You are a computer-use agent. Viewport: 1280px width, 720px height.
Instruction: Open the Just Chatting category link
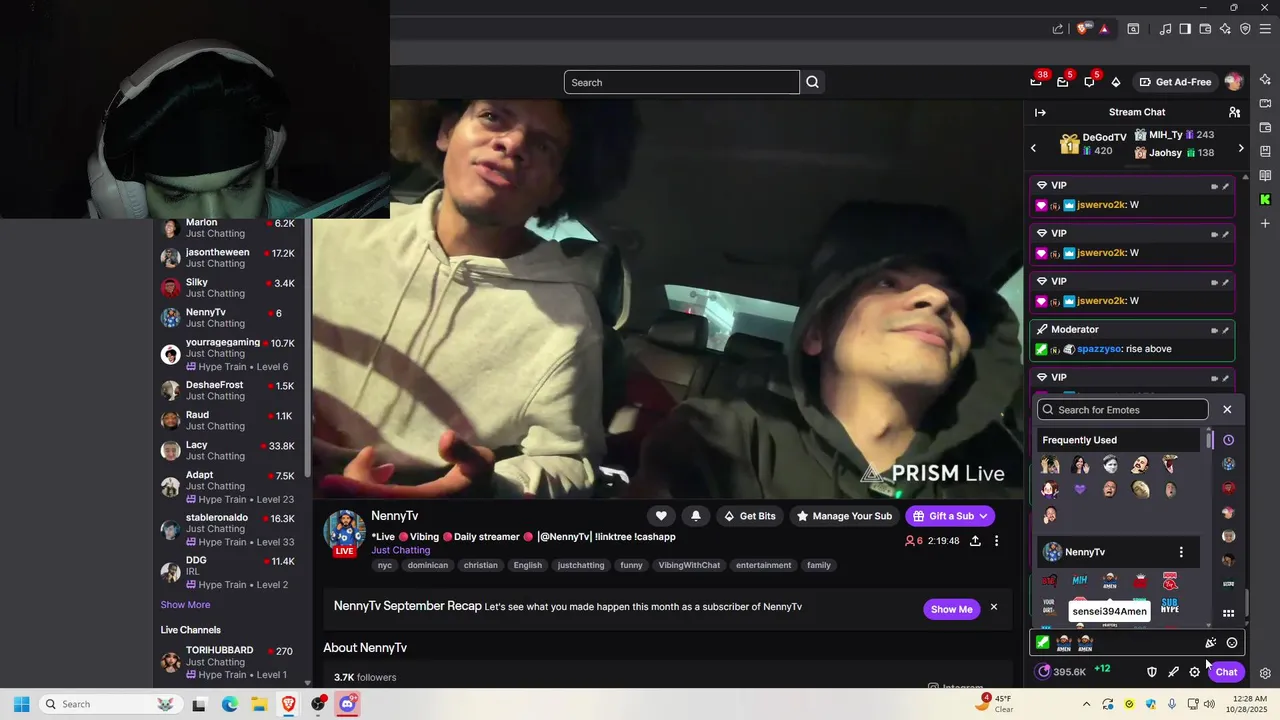tap(401, 550)
